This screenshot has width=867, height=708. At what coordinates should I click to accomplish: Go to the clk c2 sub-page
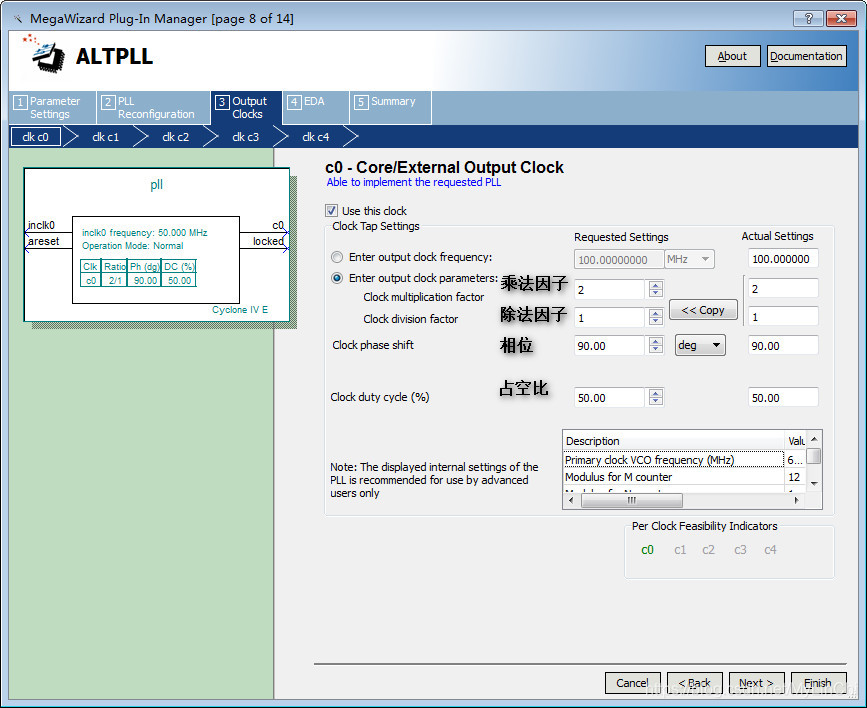176,137
